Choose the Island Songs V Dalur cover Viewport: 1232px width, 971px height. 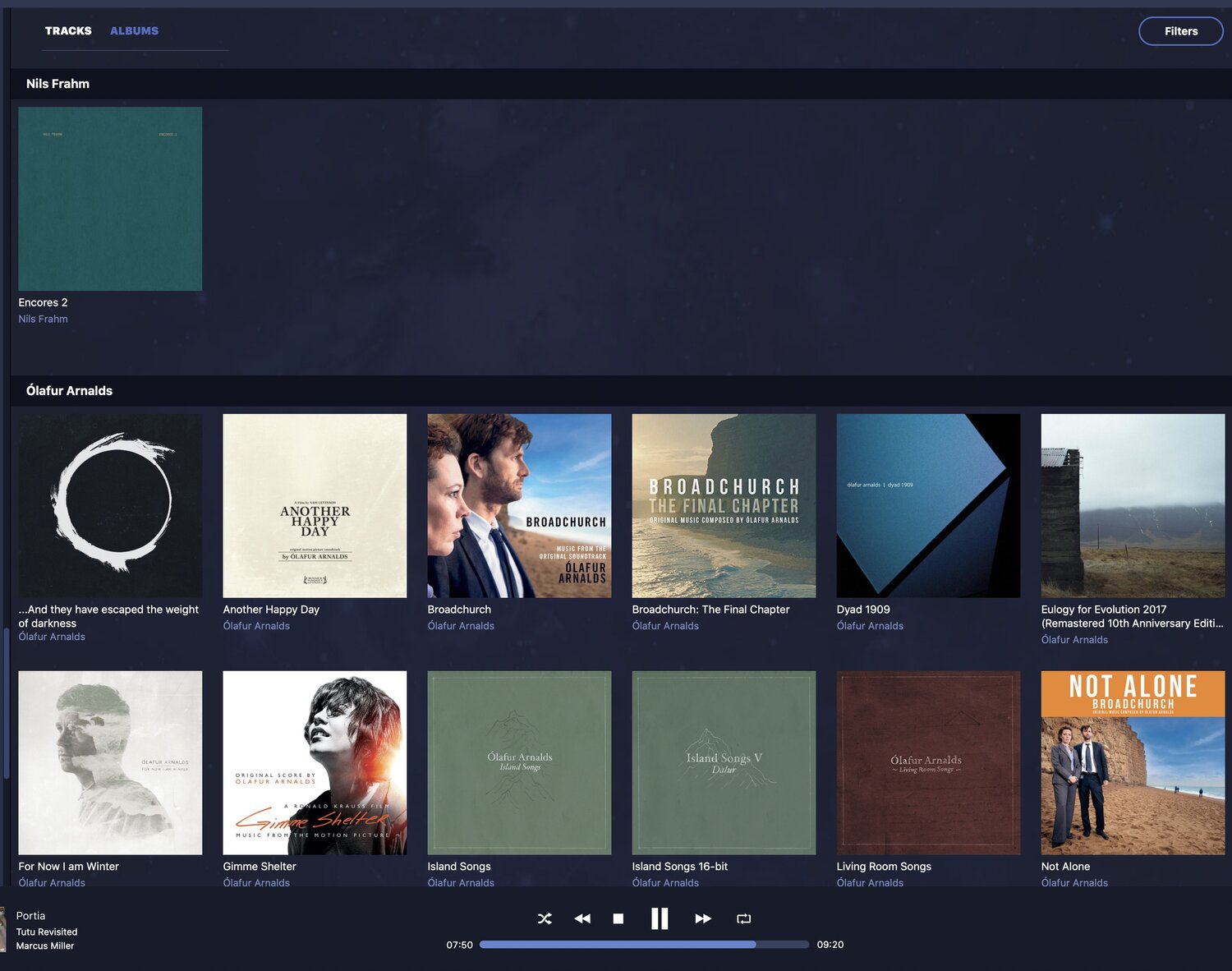click(x=724, y=763)
